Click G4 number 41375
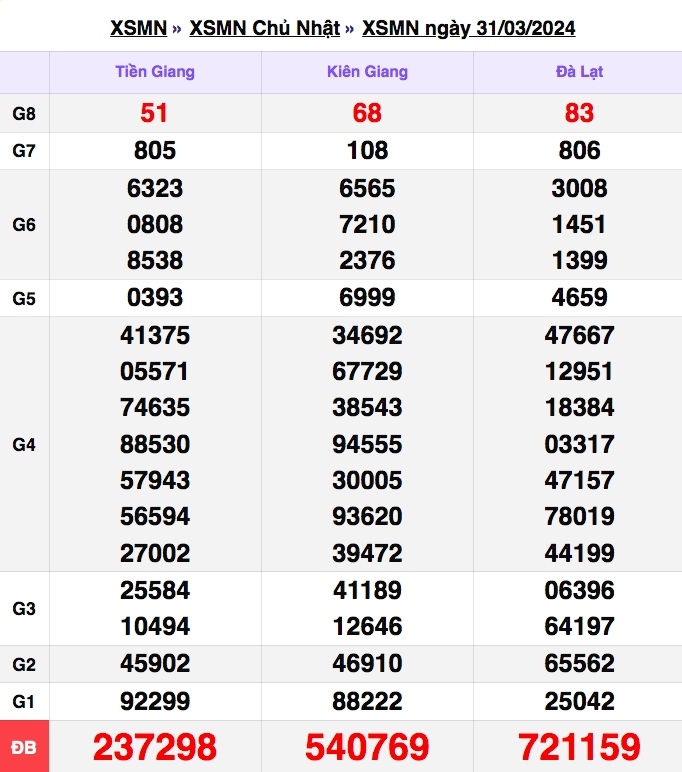The width and height of the screenshot is (682, 772). point(155,335)
